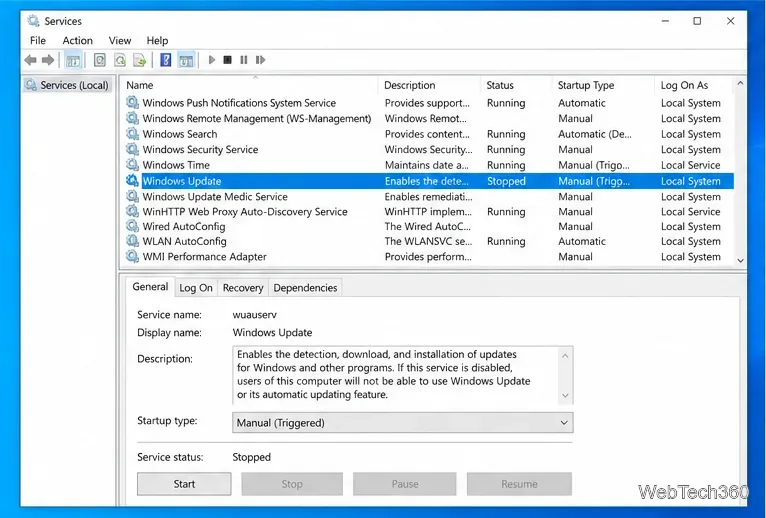766x518 pixels.
Task: Select the Windows Search service name
Action: click(x=180, y=134)
